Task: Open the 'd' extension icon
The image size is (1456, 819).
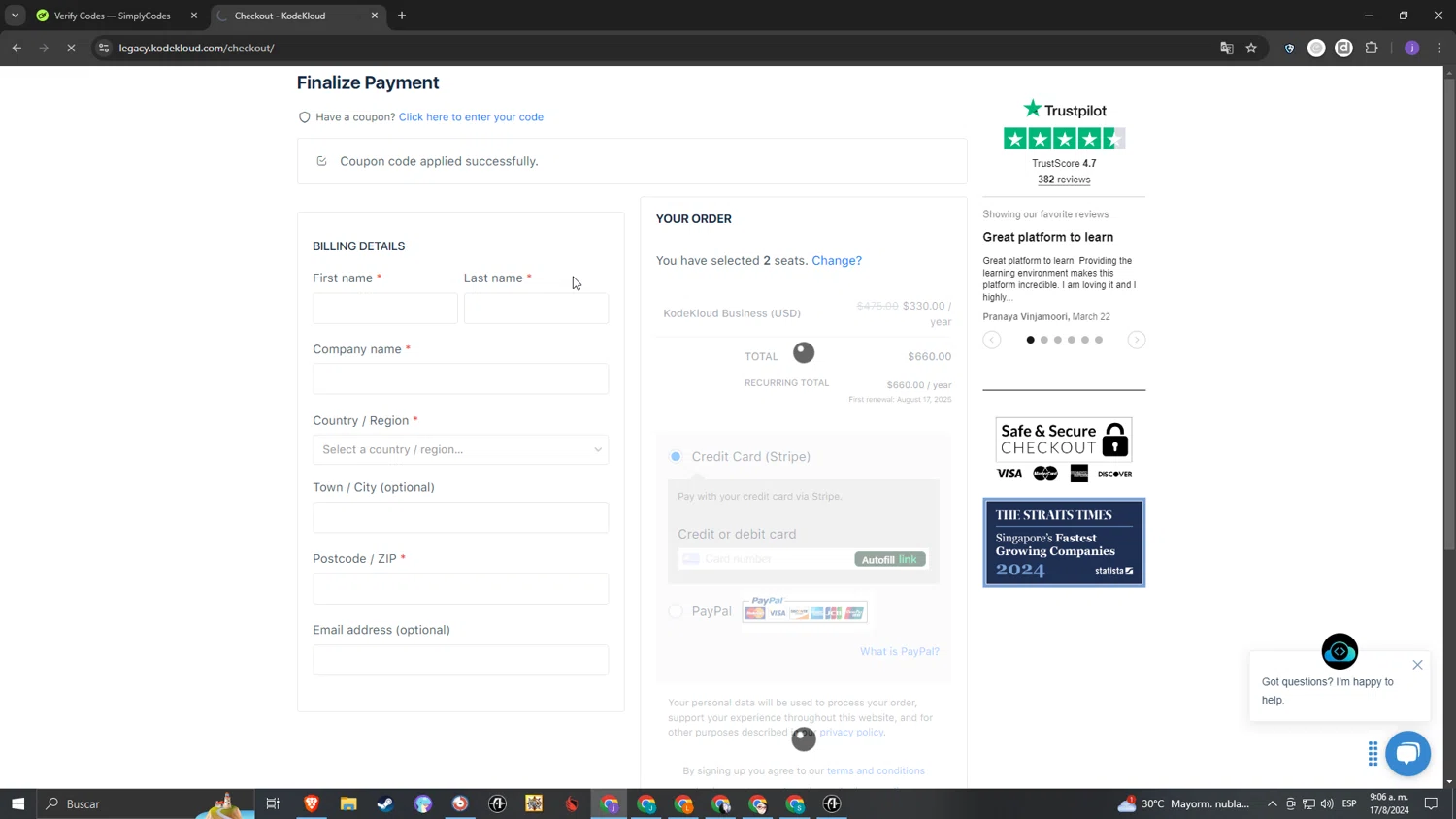Action: [x=1343, y=48]
